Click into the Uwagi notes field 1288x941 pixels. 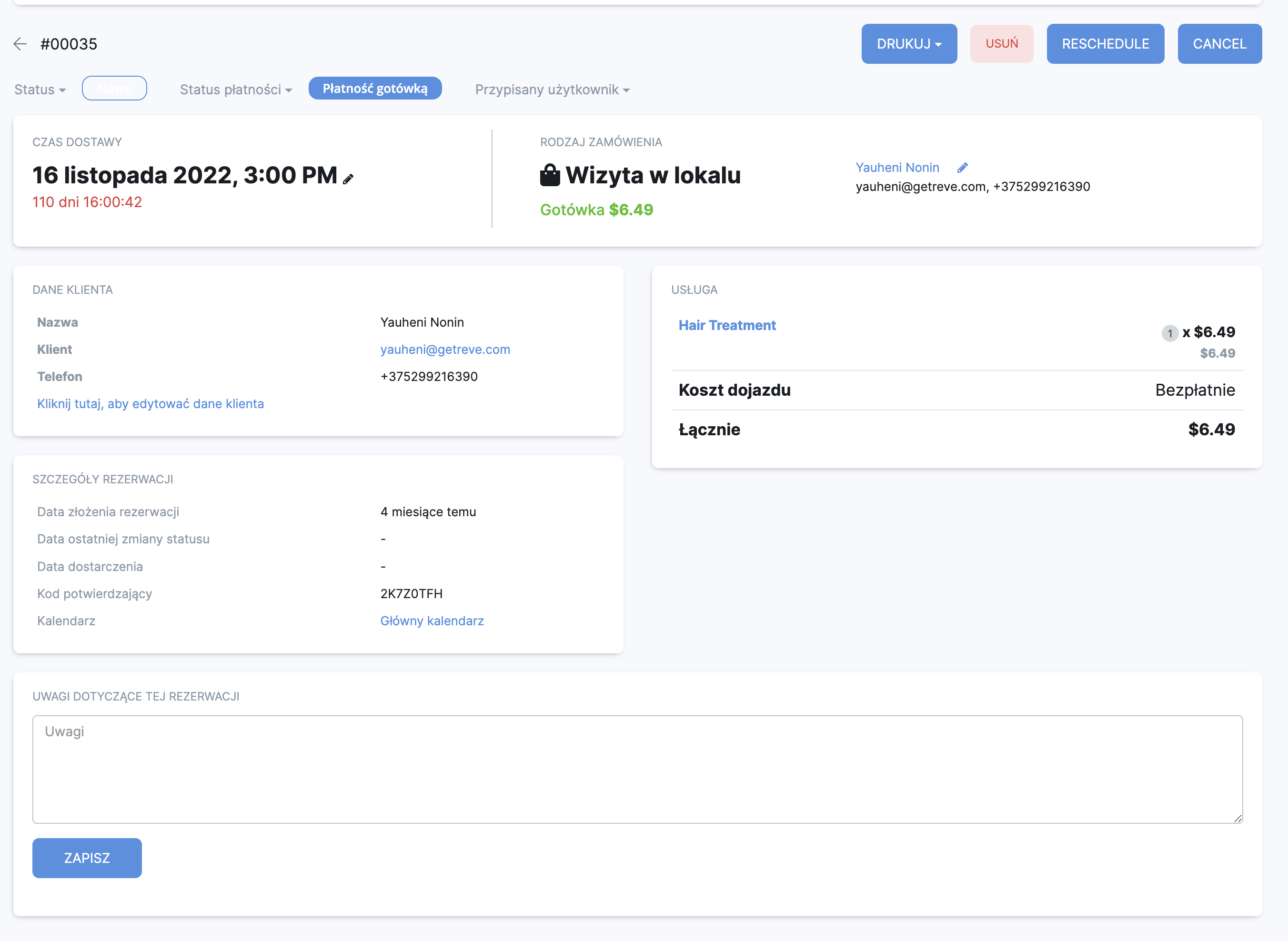pos(637,769)
